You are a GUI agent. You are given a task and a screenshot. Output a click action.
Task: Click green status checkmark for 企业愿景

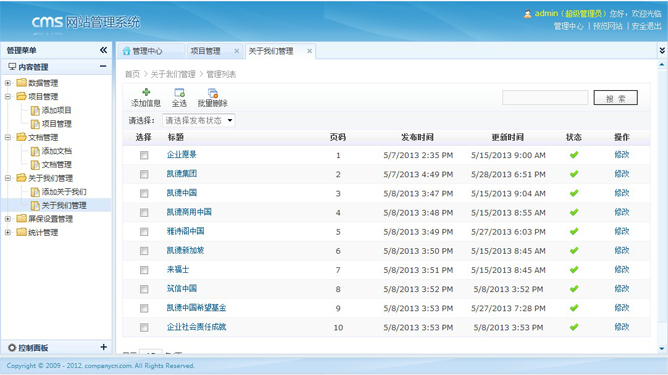coord(574,155)
